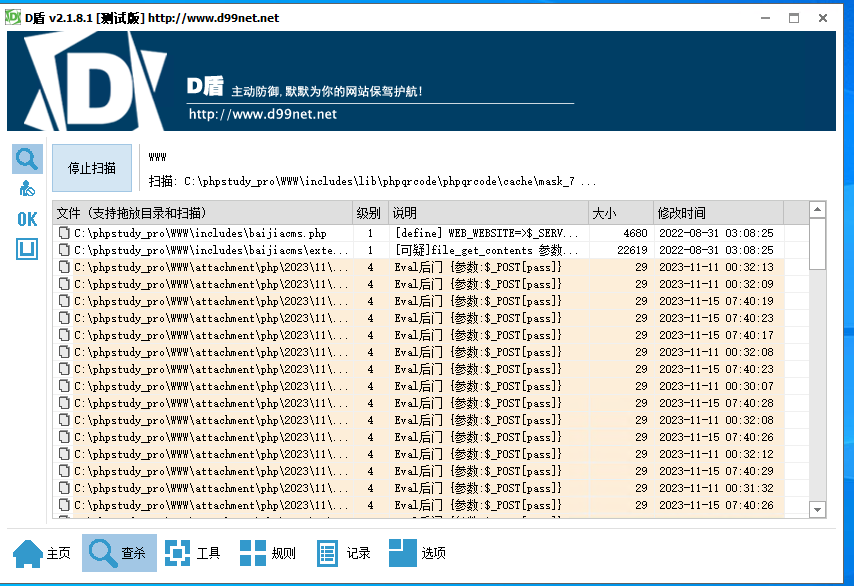Image resolution: width=854 pixels, height=586 pixels.
Task: Click the OK icon in left sidebar
Action: 27,219
